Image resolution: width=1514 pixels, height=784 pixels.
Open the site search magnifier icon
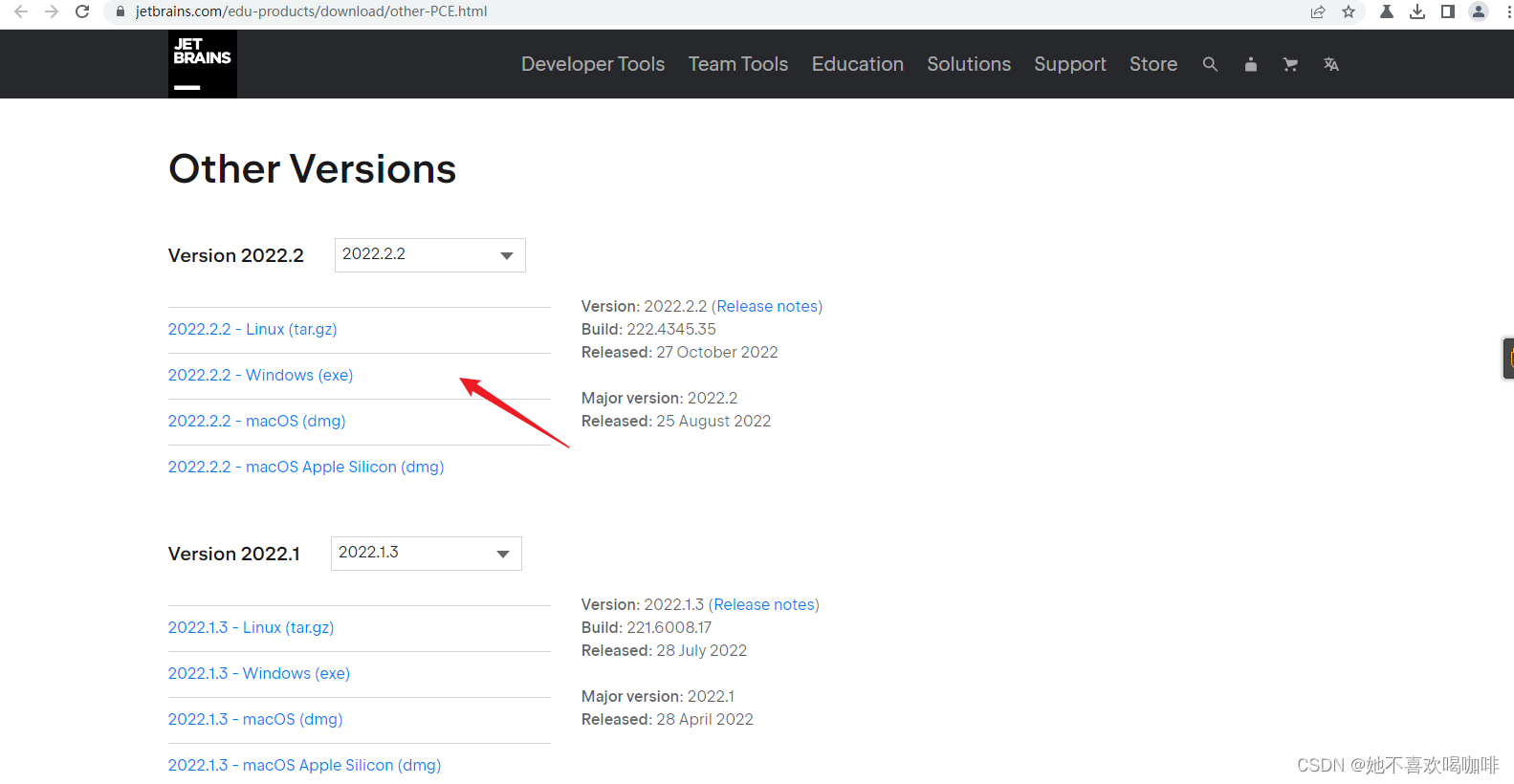coord(1210,64)
